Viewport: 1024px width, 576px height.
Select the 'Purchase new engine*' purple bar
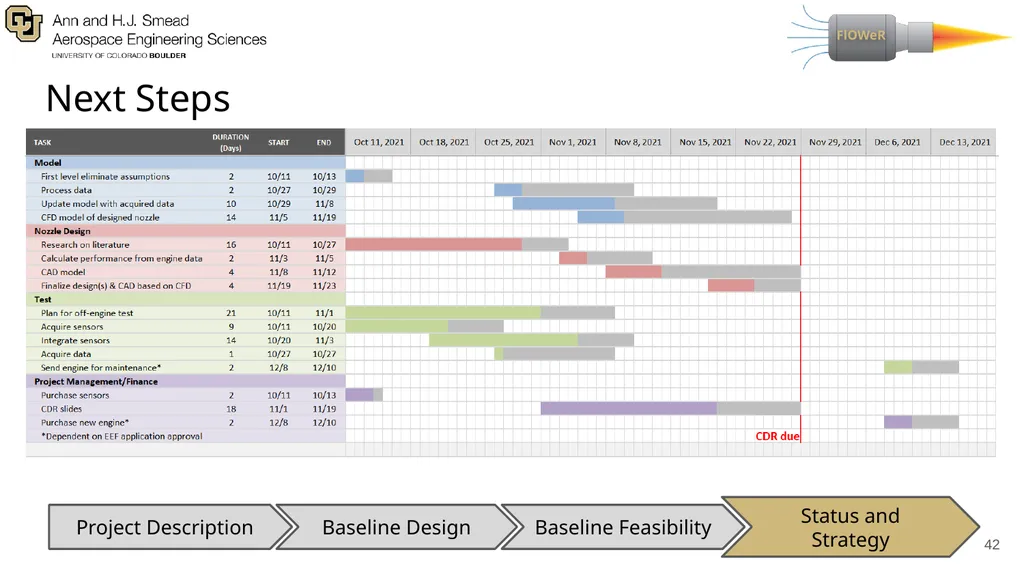[898, 423]
